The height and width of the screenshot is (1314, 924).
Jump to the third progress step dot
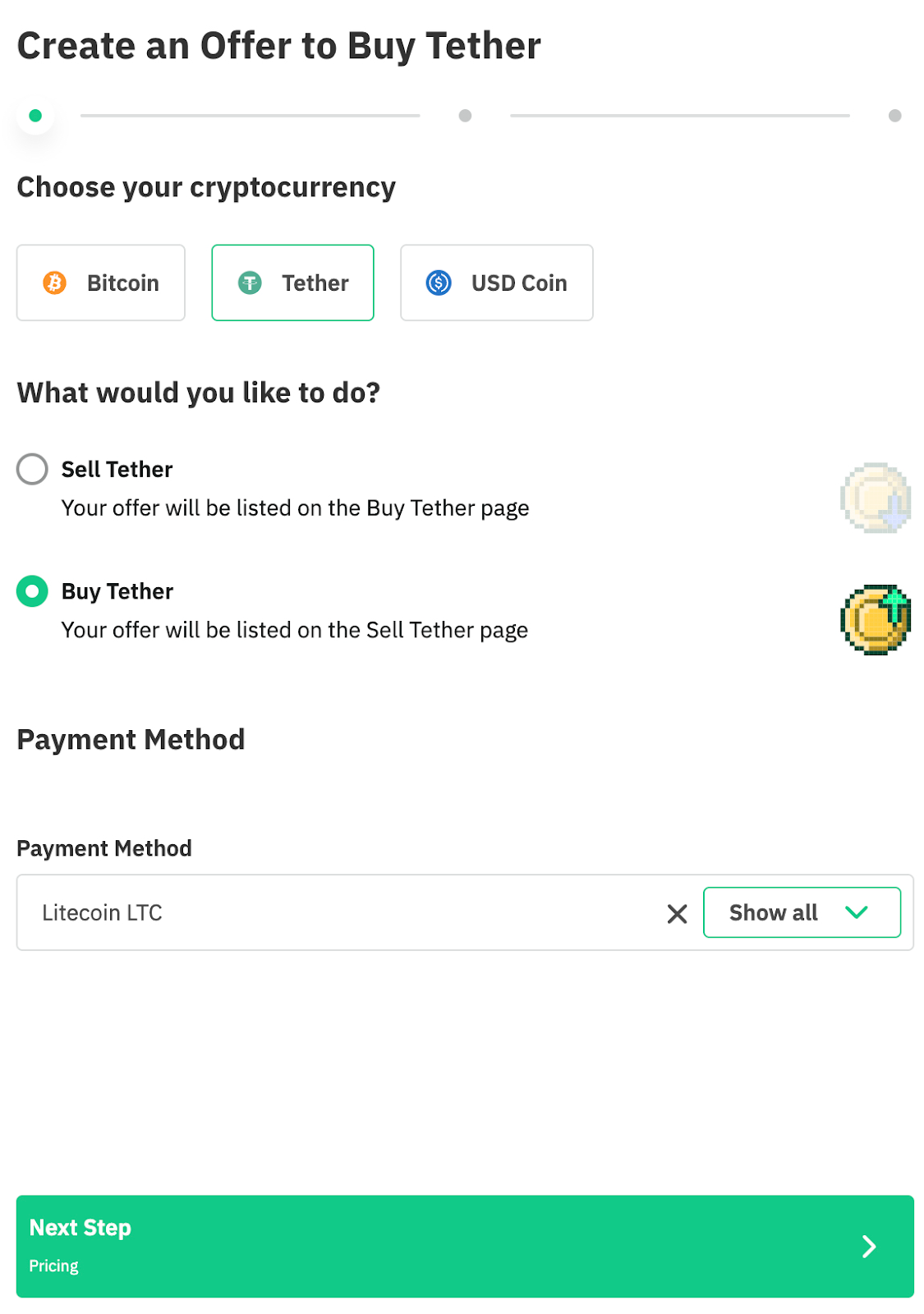[x=895, y=116]
